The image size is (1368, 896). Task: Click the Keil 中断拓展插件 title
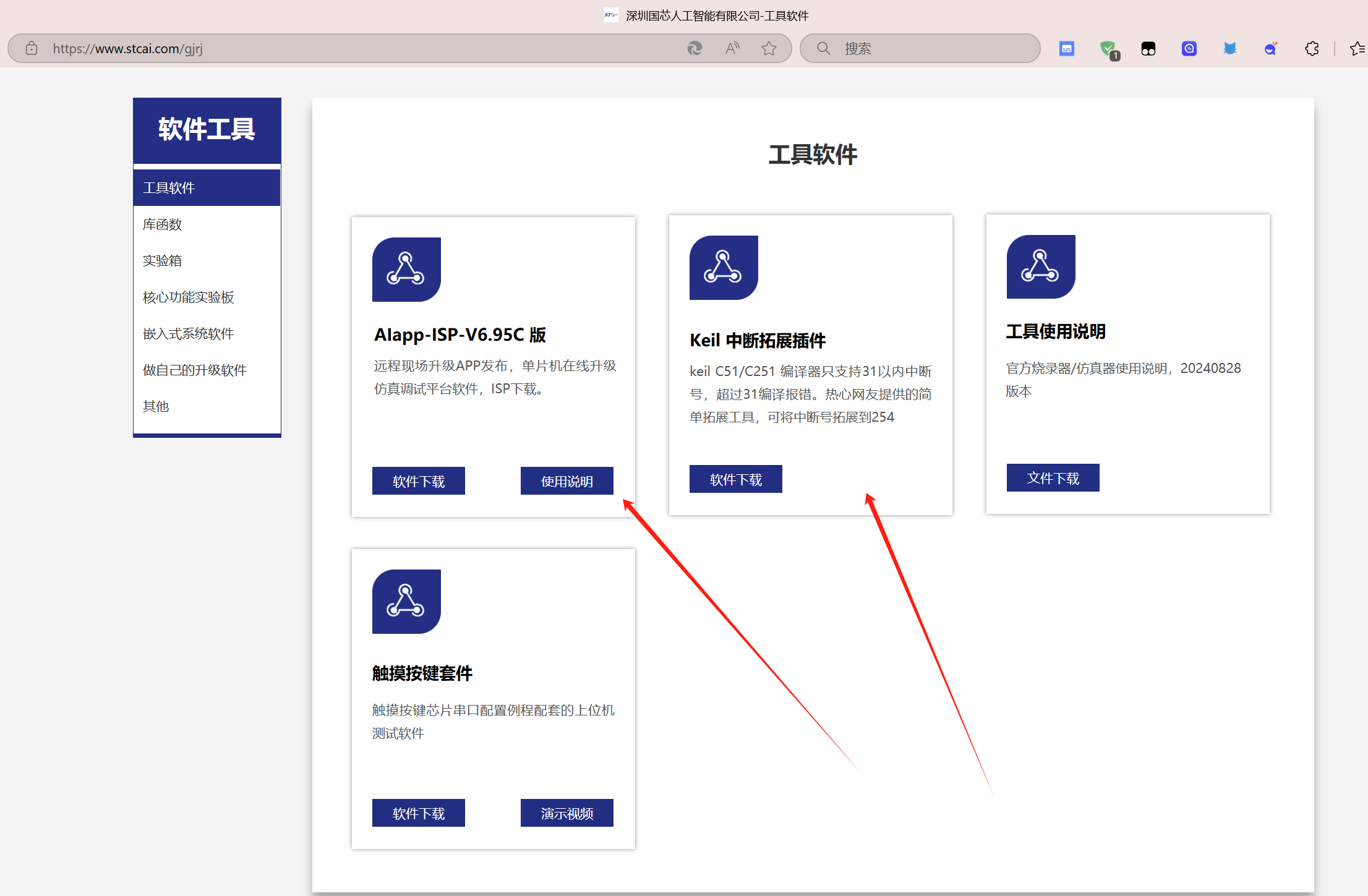pyautogui.click(x=758, y=341)
